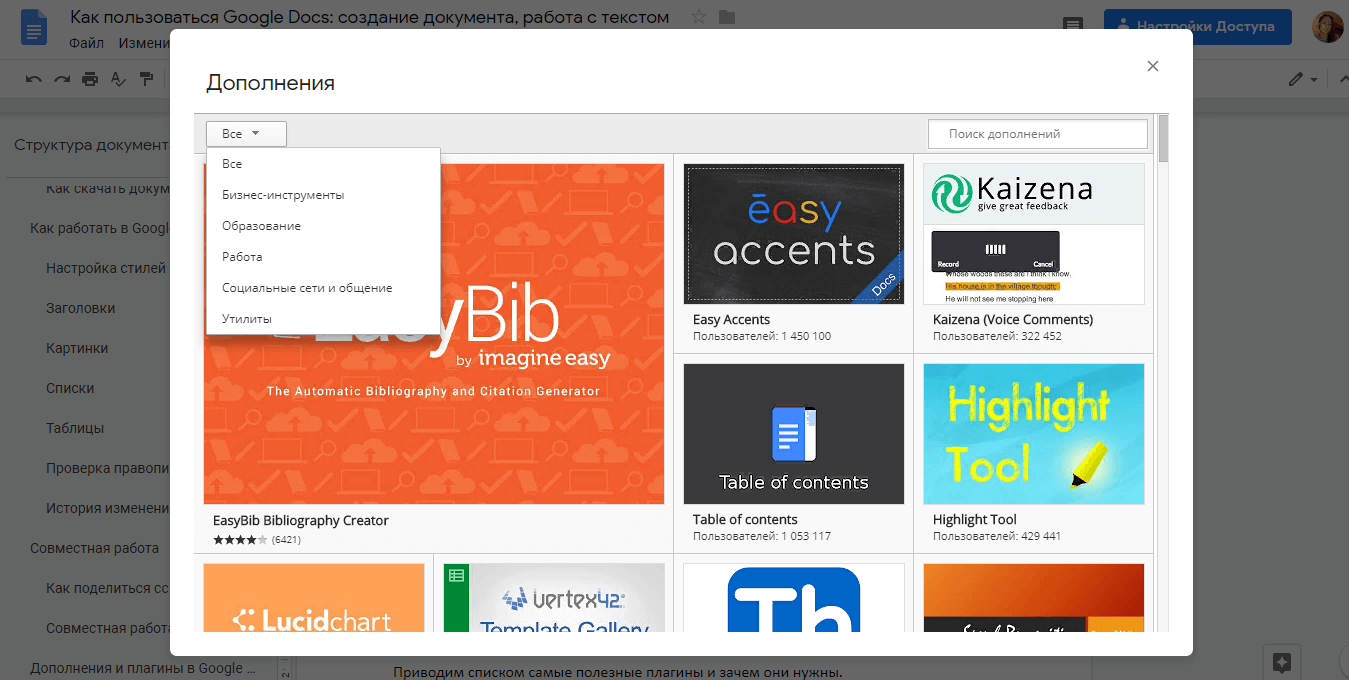Open the comments history icon

[1072, 27]
